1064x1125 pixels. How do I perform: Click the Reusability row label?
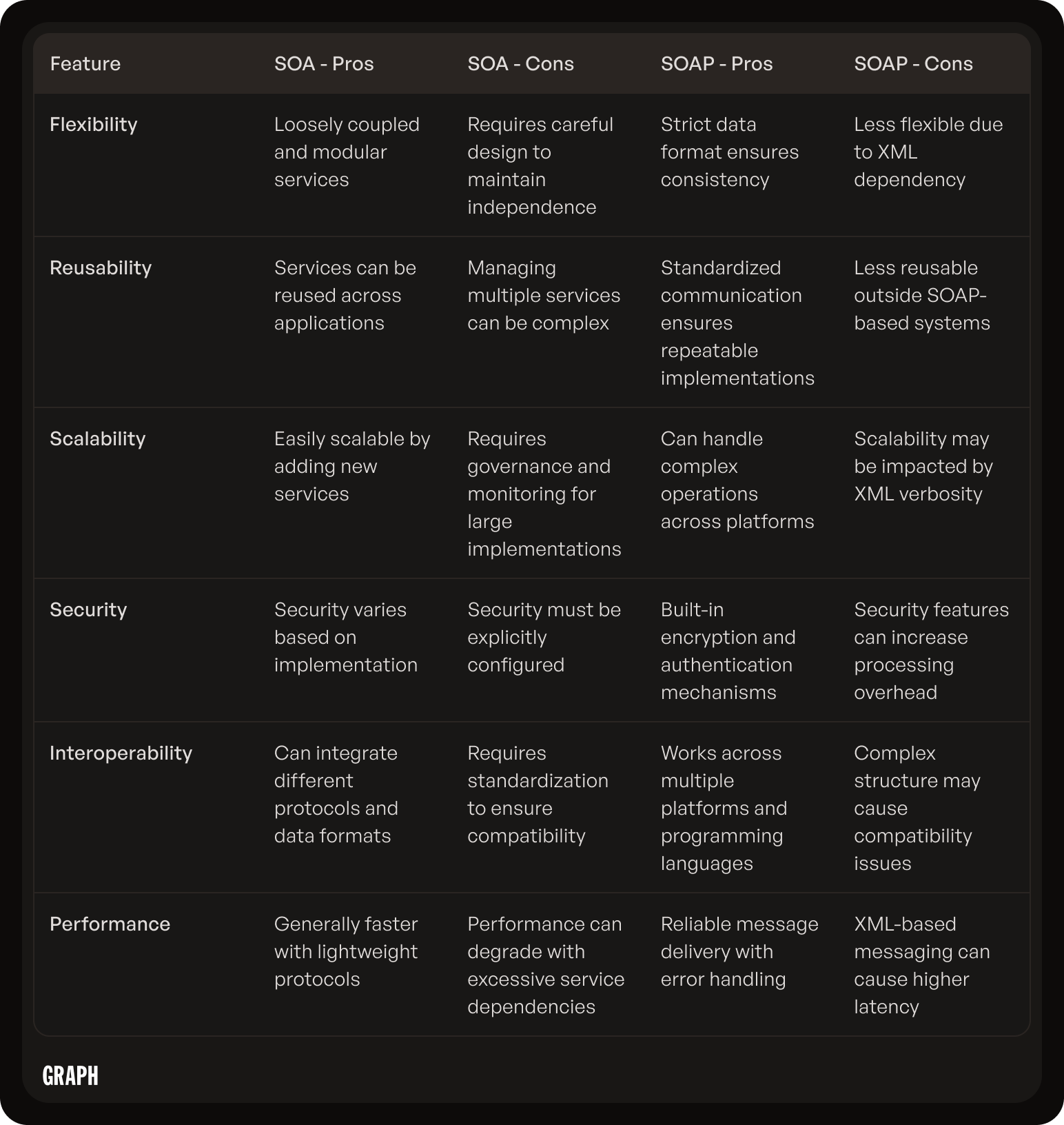click(x=101, y=267)
